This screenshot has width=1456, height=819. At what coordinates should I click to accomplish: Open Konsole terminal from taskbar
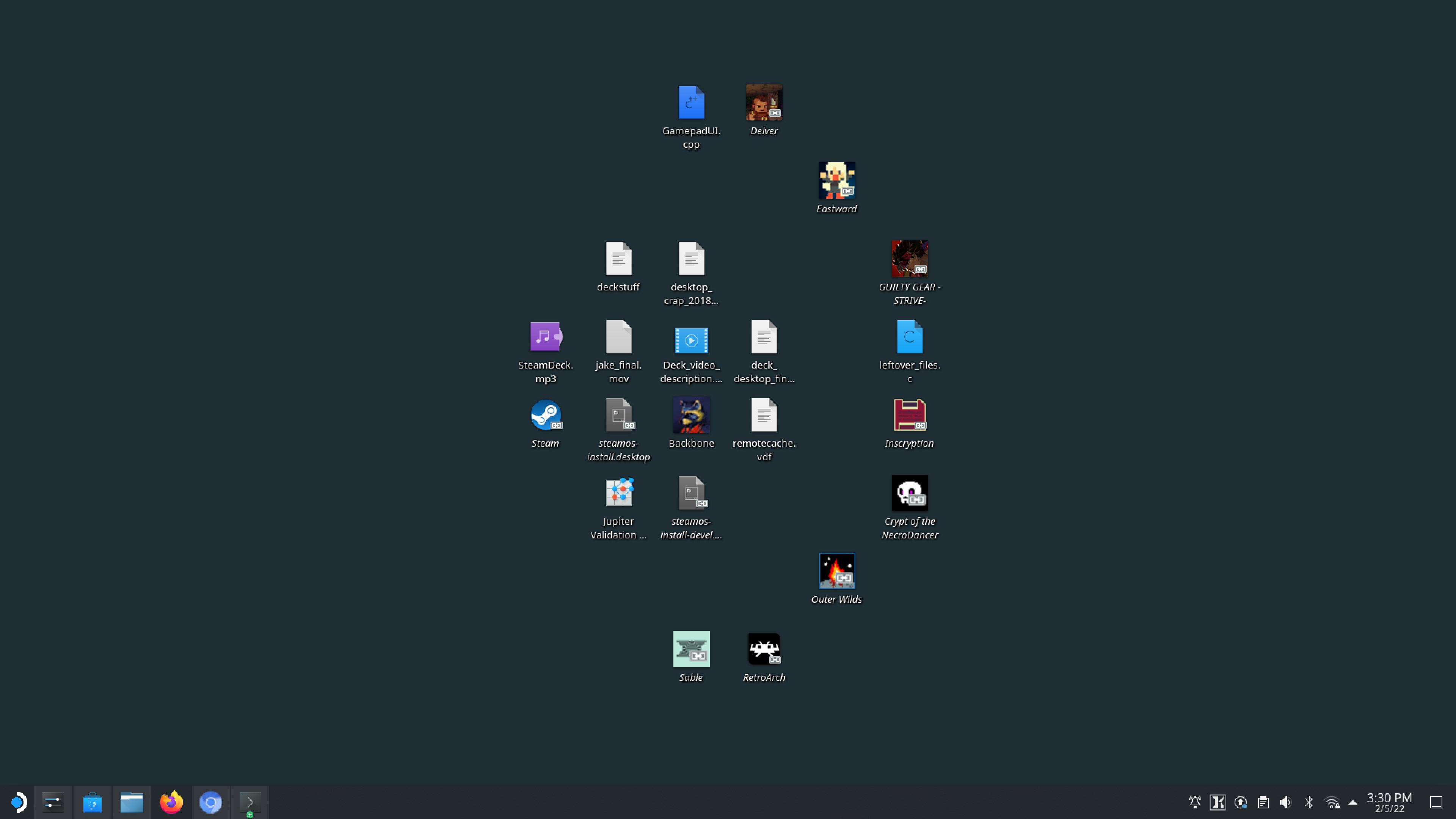pos(250,802)
